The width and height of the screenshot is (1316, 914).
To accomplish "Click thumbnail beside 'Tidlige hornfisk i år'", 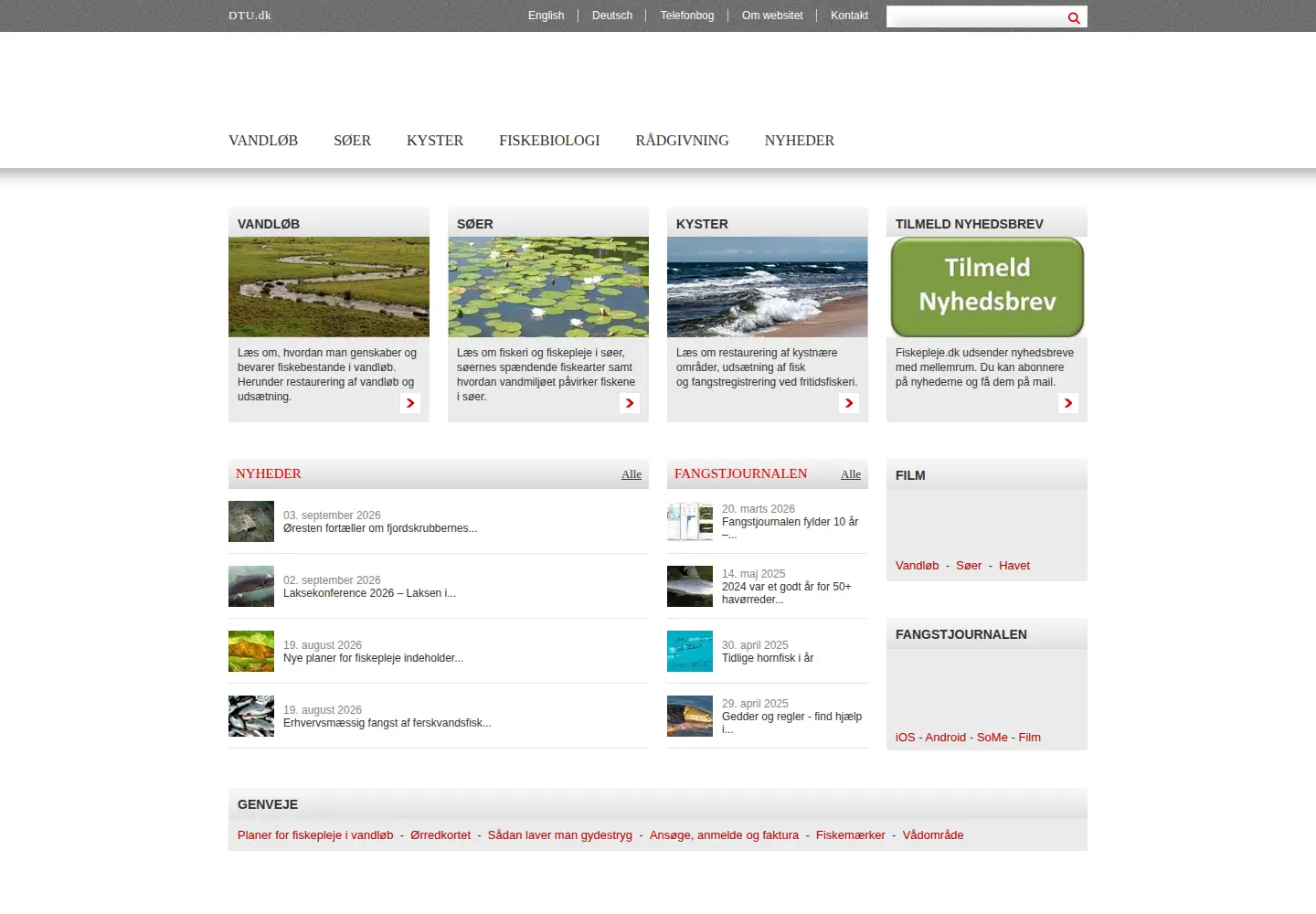I will click(690, 652).
